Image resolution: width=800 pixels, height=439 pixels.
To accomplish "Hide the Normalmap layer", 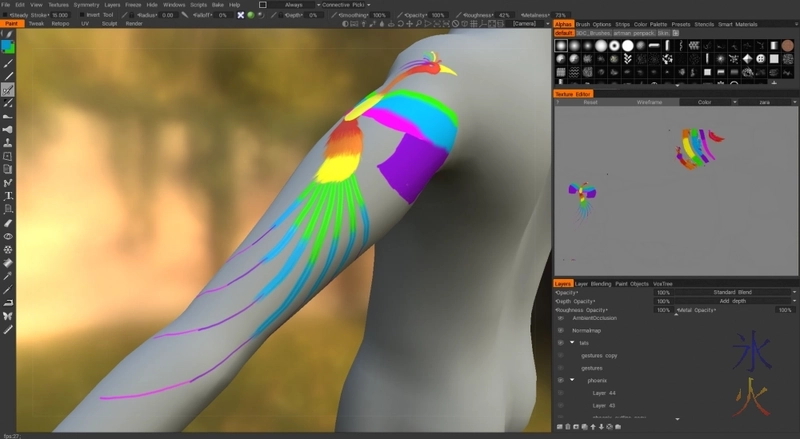I will pos(561,330).
